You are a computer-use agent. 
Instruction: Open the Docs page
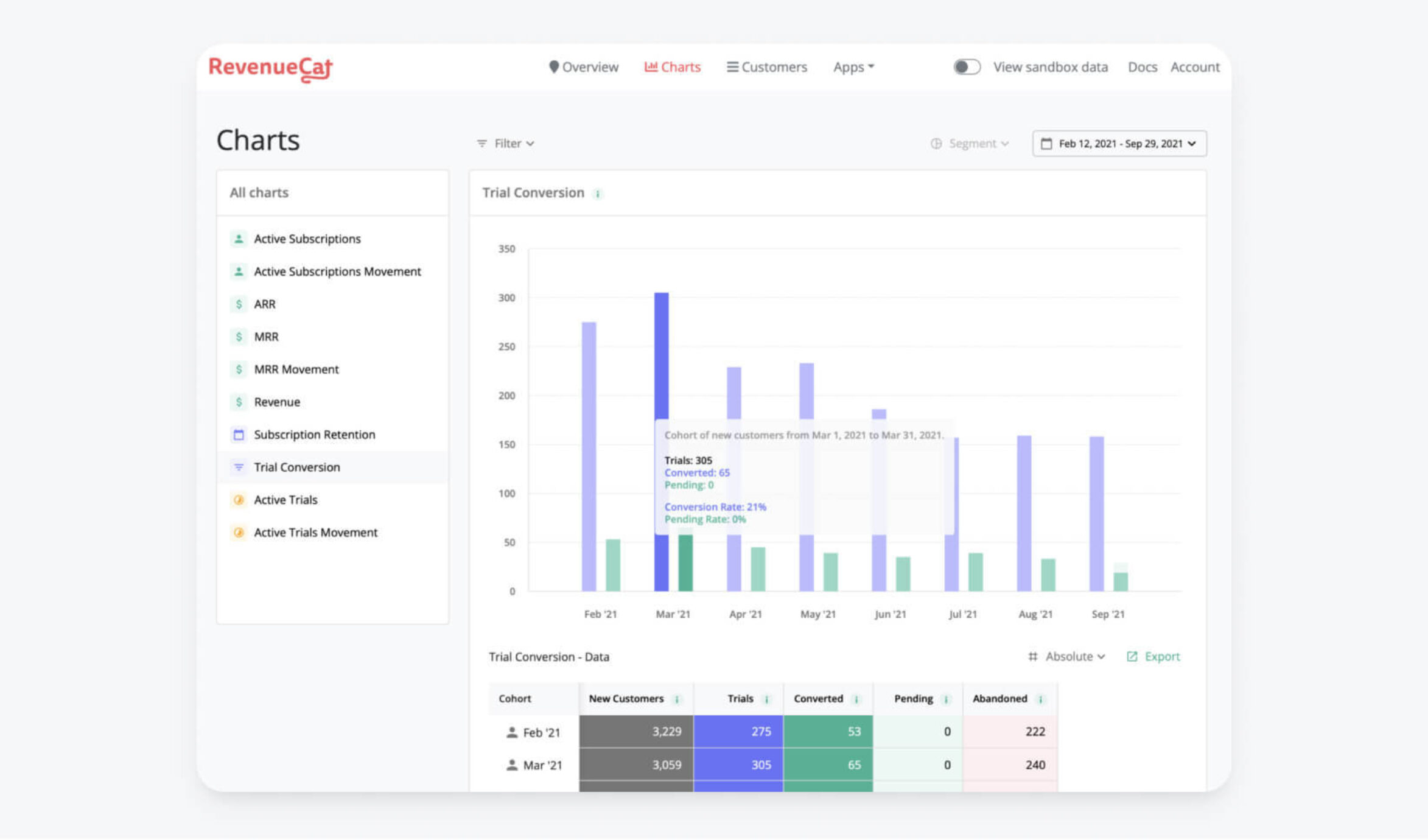click(x=1142, y=67)
